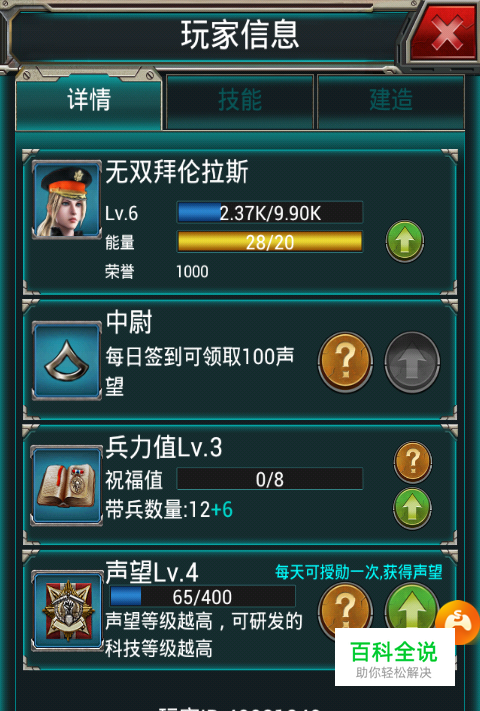This screenshot has height=711, width=480.
Task: Select the player avatar portrait
Action: pyautogui.click(x=67, y=200)
